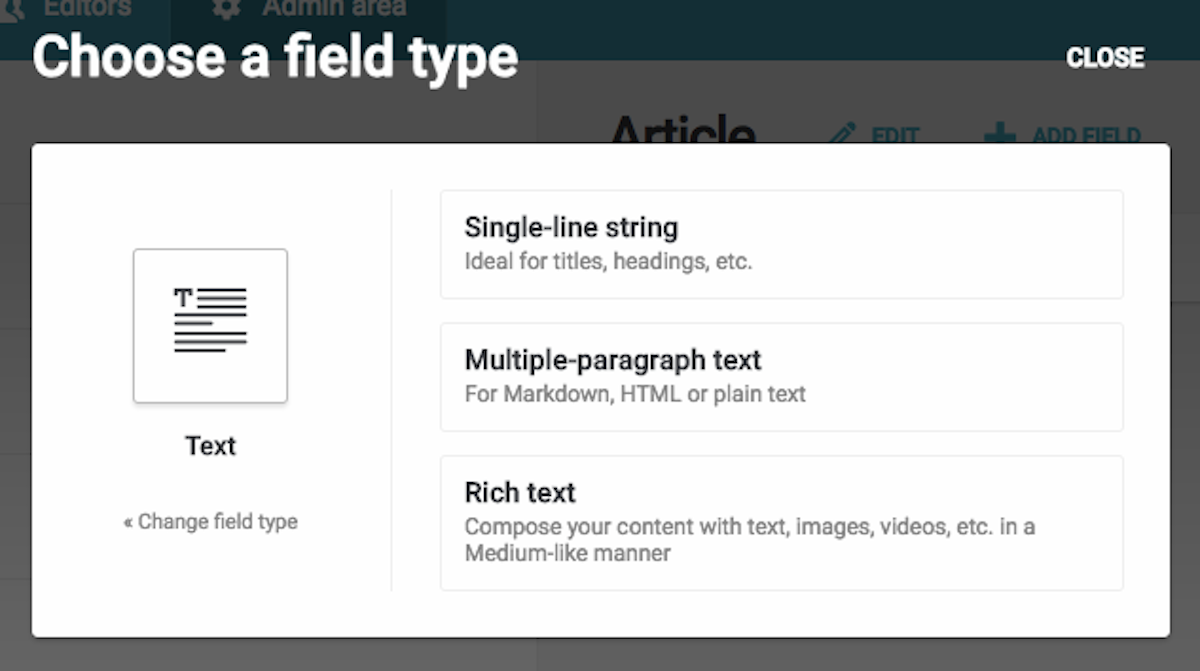Select the gear icon beside Admin area
The height and width of the screenshot is (671, 1200).
[x=228, y=8]
